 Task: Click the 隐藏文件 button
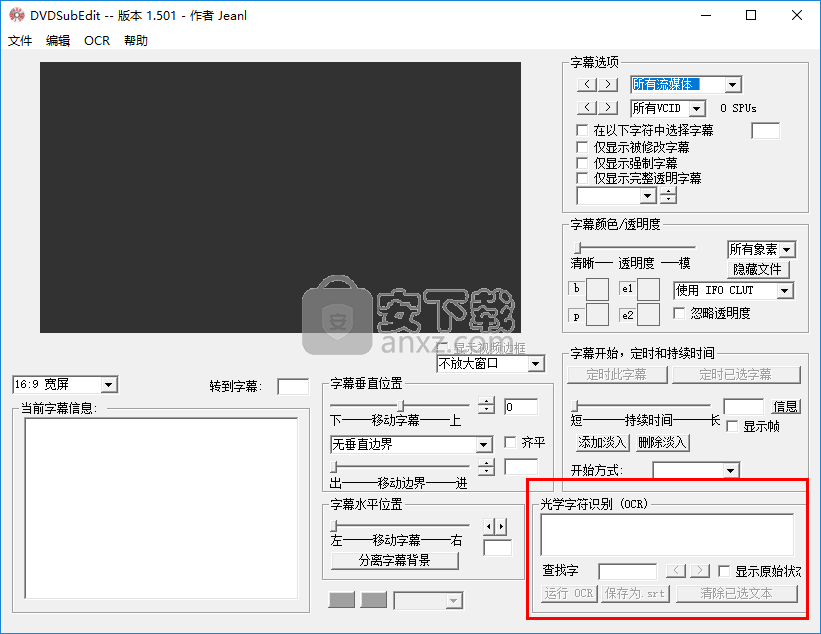click(758, 269)
